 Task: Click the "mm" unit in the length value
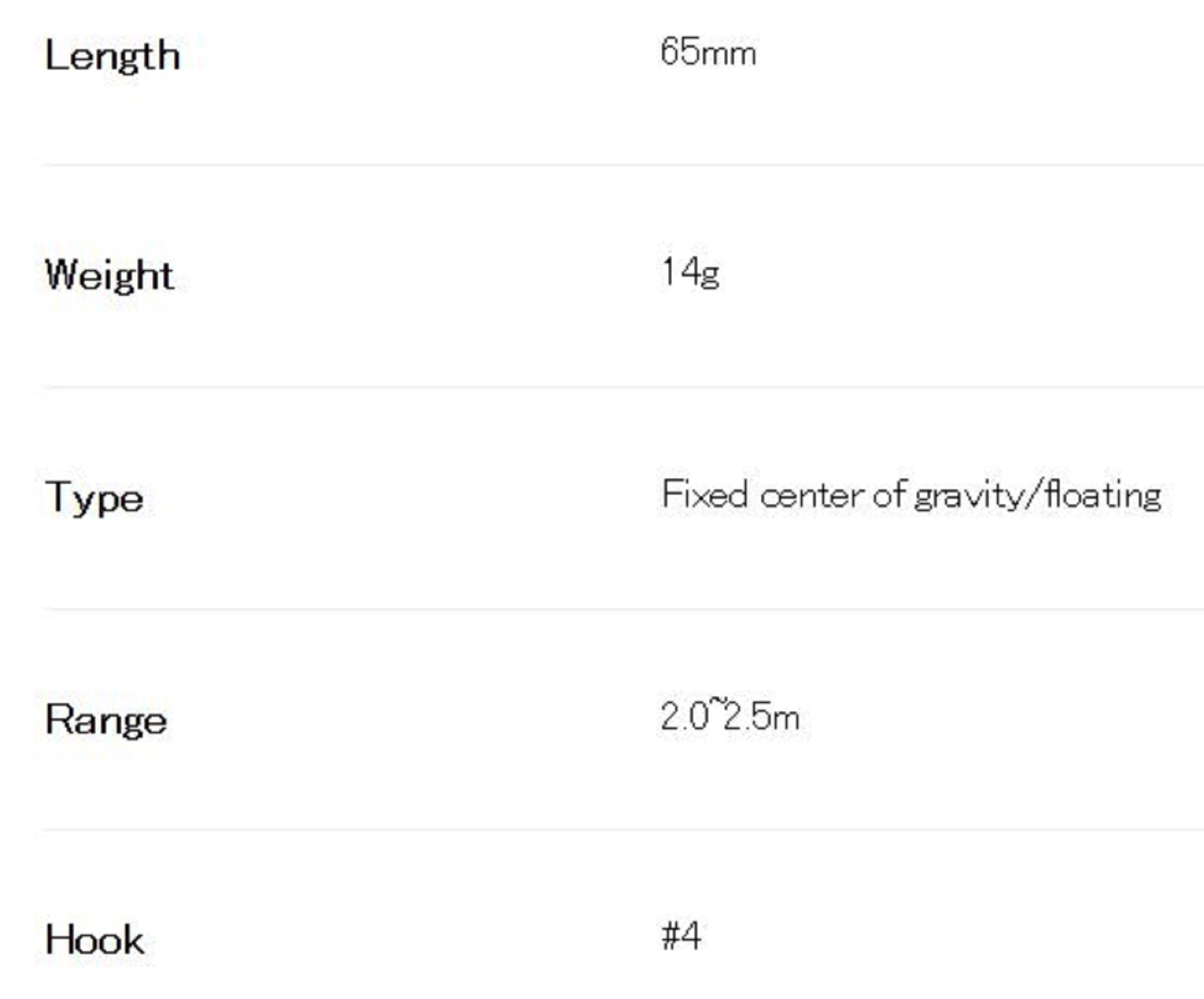tap(728, 54)
